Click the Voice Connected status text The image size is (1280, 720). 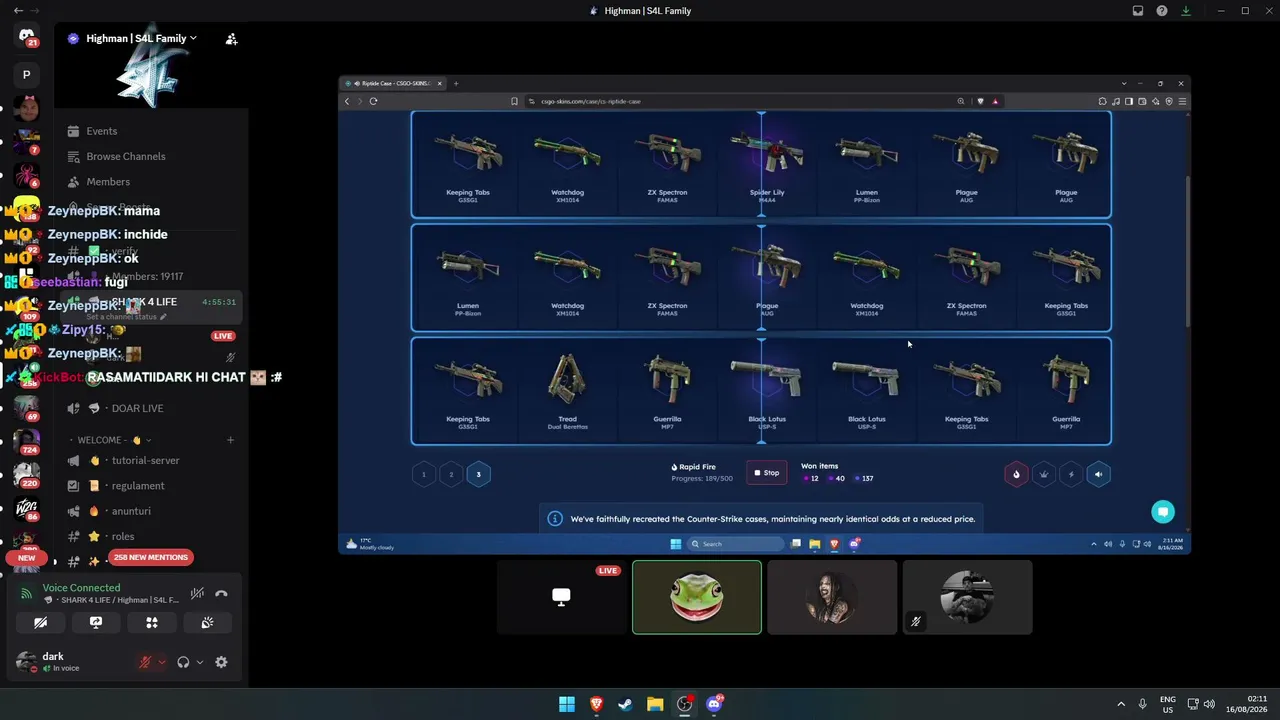pos(81,588)
